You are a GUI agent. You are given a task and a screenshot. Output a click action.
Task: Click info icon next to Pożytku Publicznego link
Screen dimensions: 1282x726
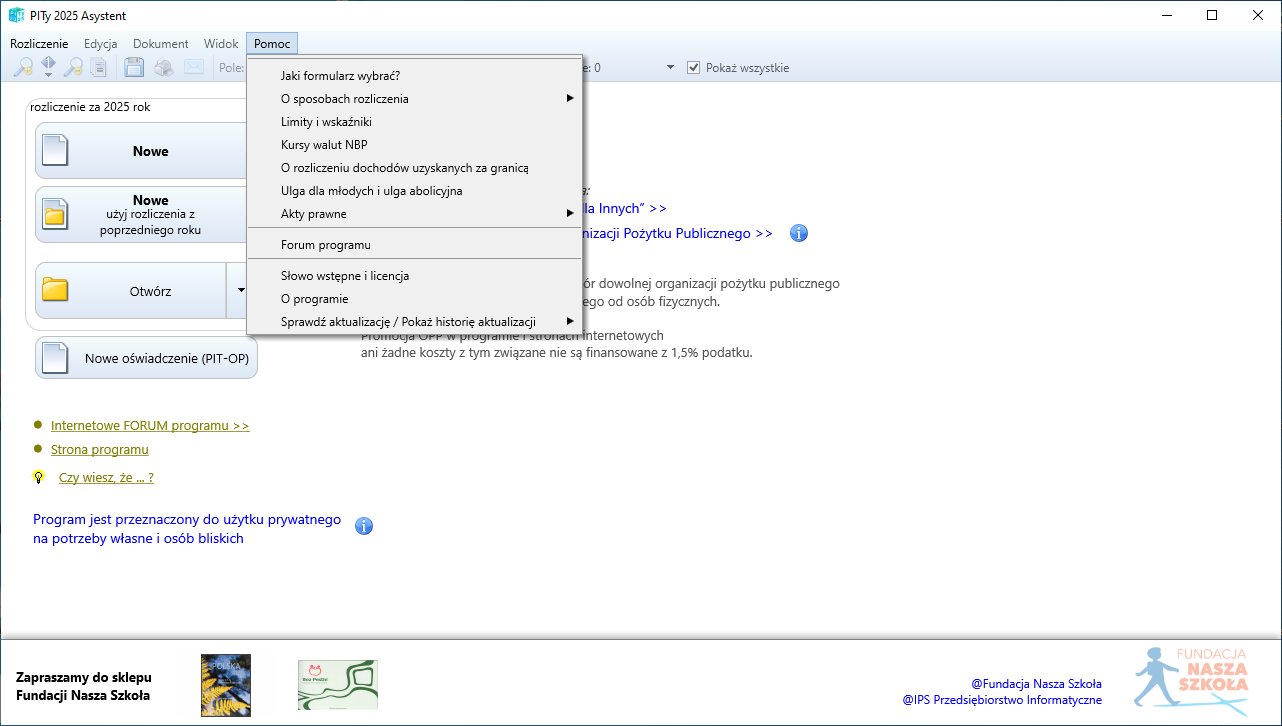[799, 233]
